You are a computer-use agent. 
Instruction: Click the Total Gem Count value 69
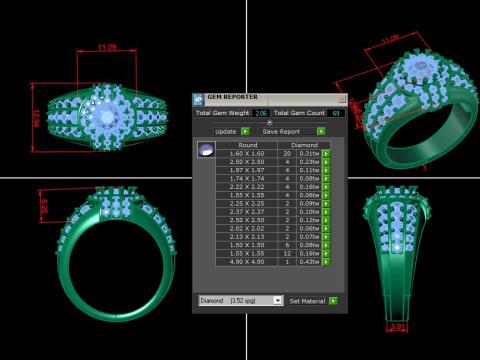coord(336,113)
